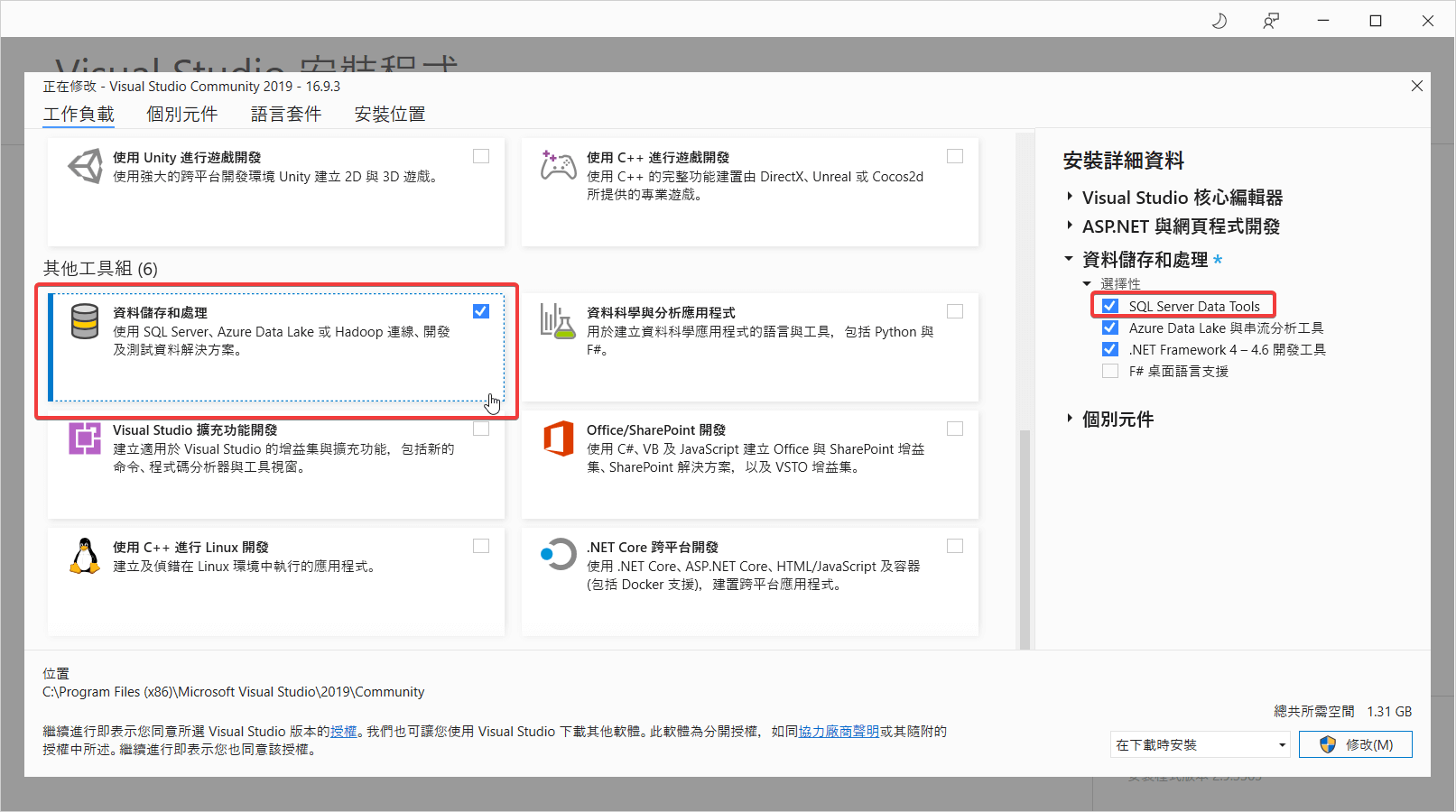Click the Office/SharePoint workload icon
Screen dimensions: 1456x812
point(558,438)
